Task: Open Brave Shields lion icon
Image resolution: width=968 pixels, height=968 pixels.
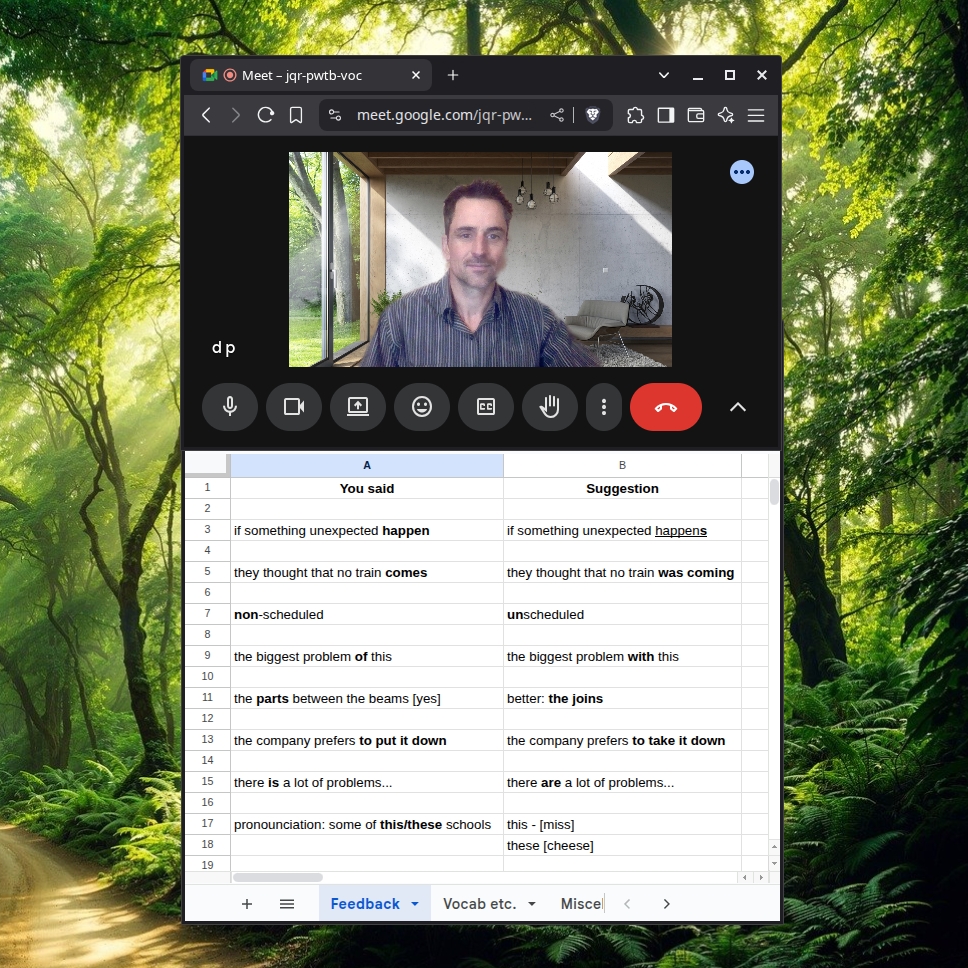Action: tap(593, 115)
